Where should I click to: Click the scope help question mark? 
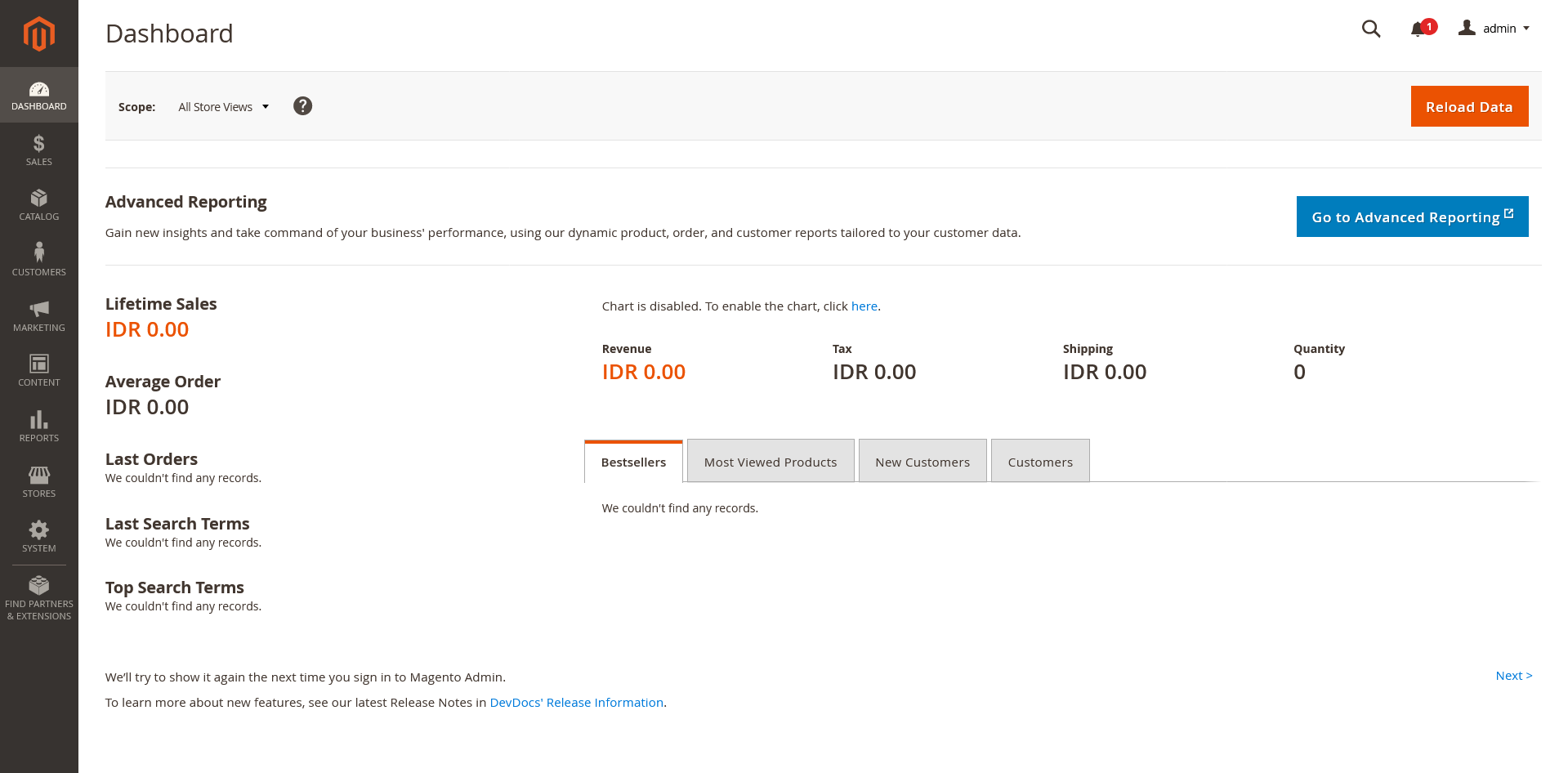302,106
